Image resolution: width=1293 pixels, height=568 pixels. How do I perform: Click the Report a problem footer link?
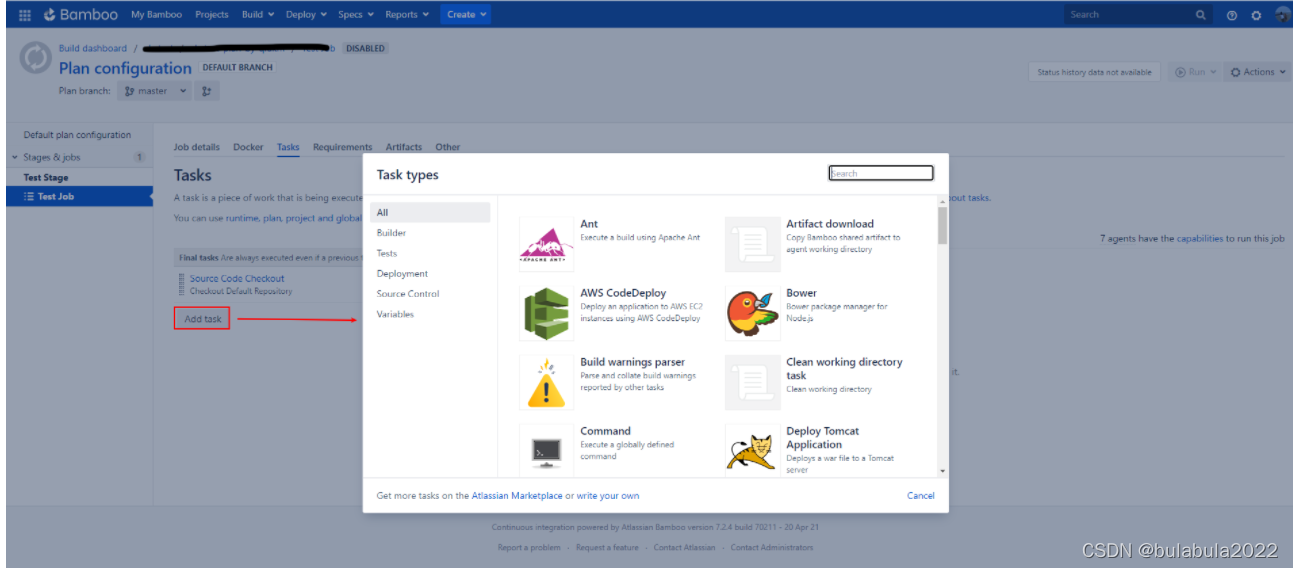pos(529,548)
